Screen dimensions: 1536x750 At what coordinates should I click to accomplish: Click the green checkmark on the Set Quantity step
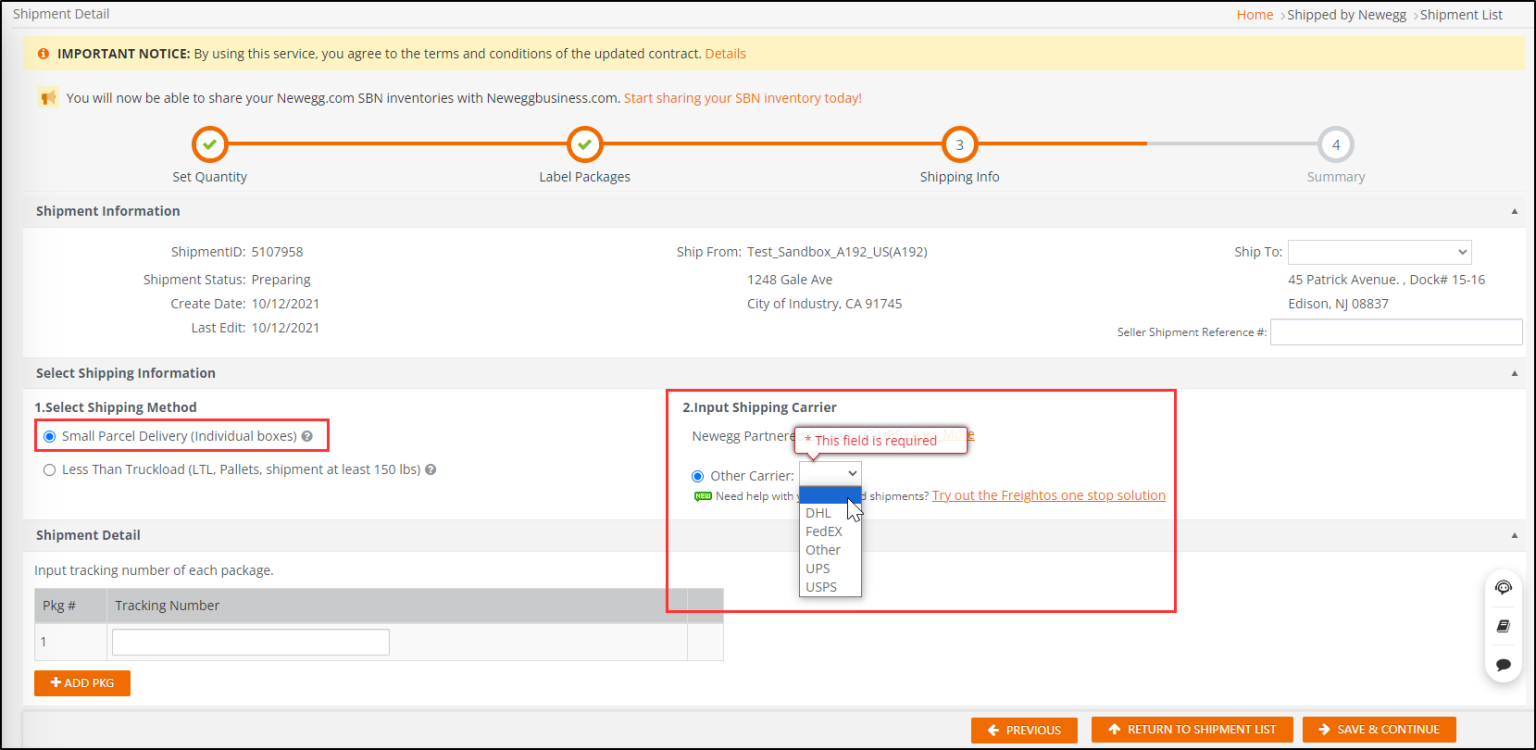click(x=209, y=143)
